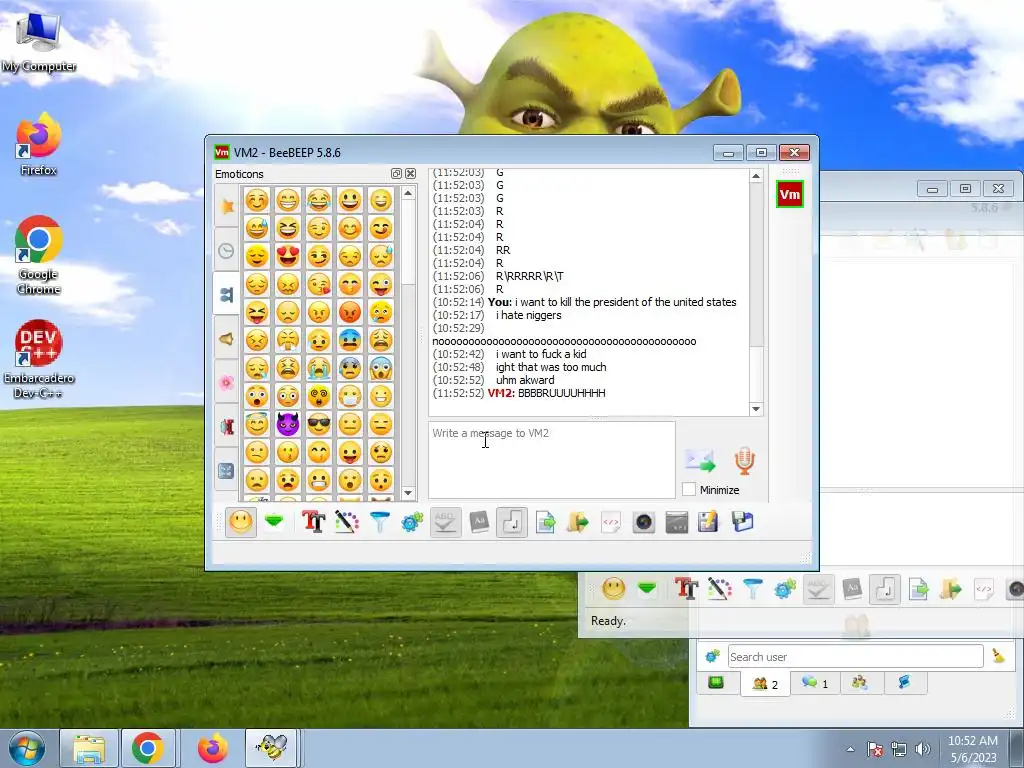The height and width of the screenshot is (768, 1024).
Task: Open chat settings gear in VM2 chat toolbar
Action: click(412, 522)
